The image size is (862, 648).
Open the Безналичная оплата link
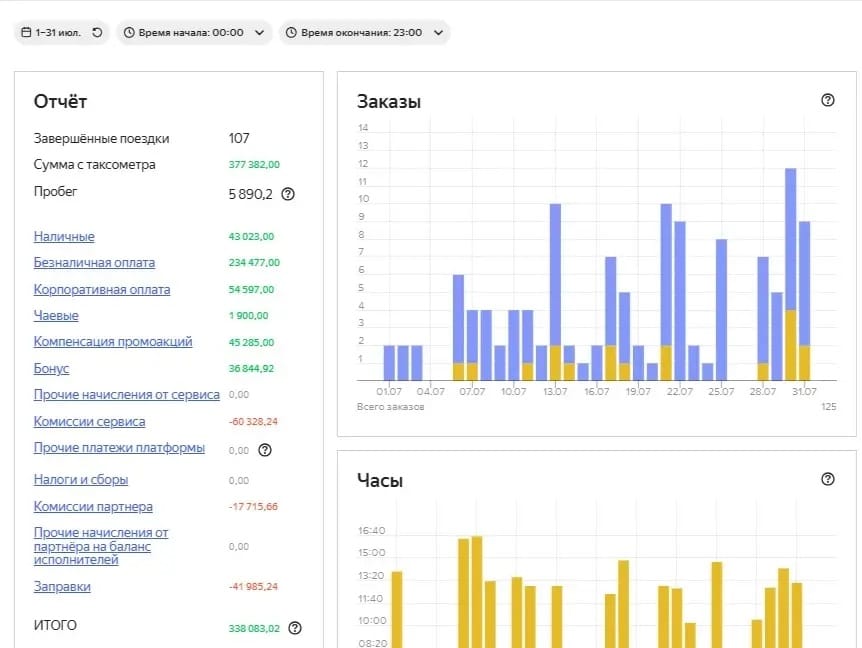(94, 263)
